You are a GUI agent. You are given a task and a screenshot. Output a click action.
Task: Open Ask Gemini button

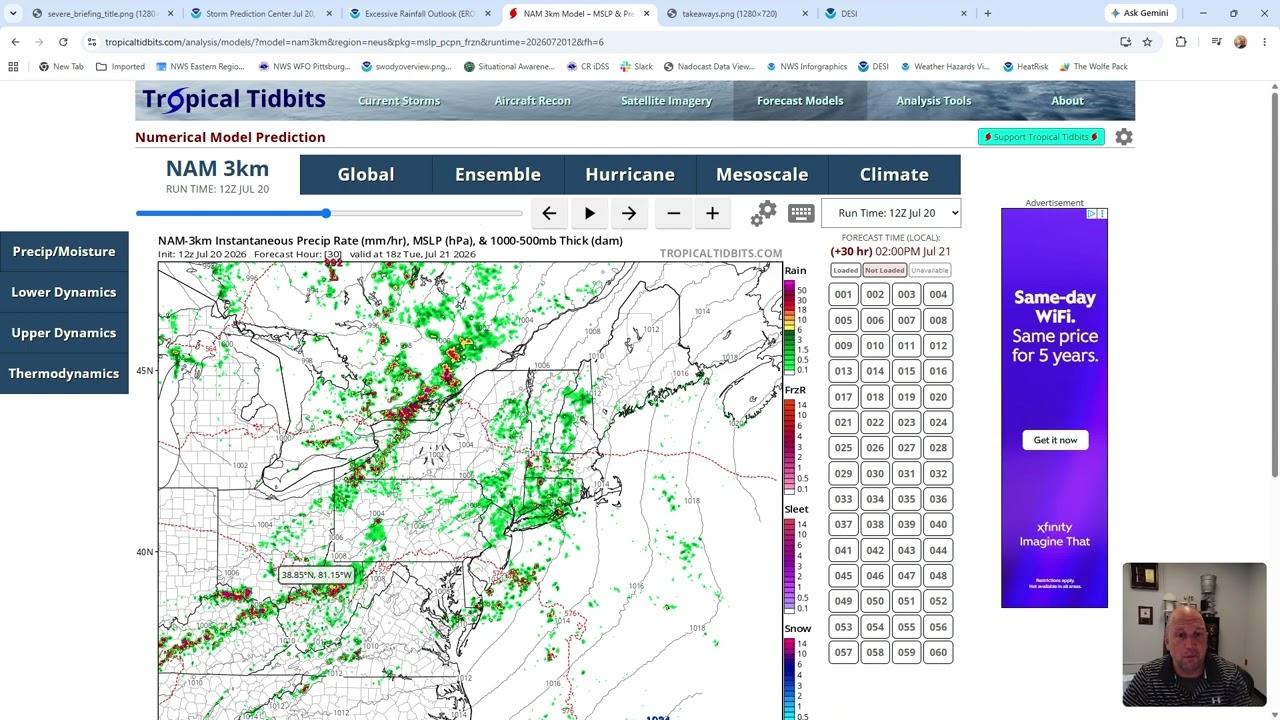[x=1138, y=13]
